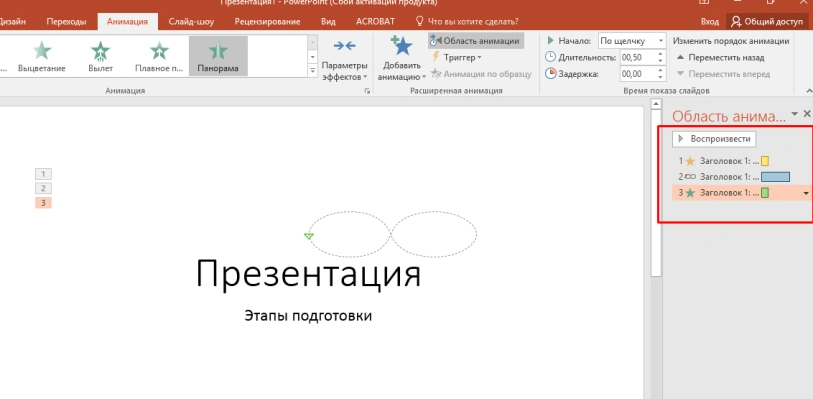
Task: Select the Плавное приближение animation effect
Action: (x=159, y=56)
